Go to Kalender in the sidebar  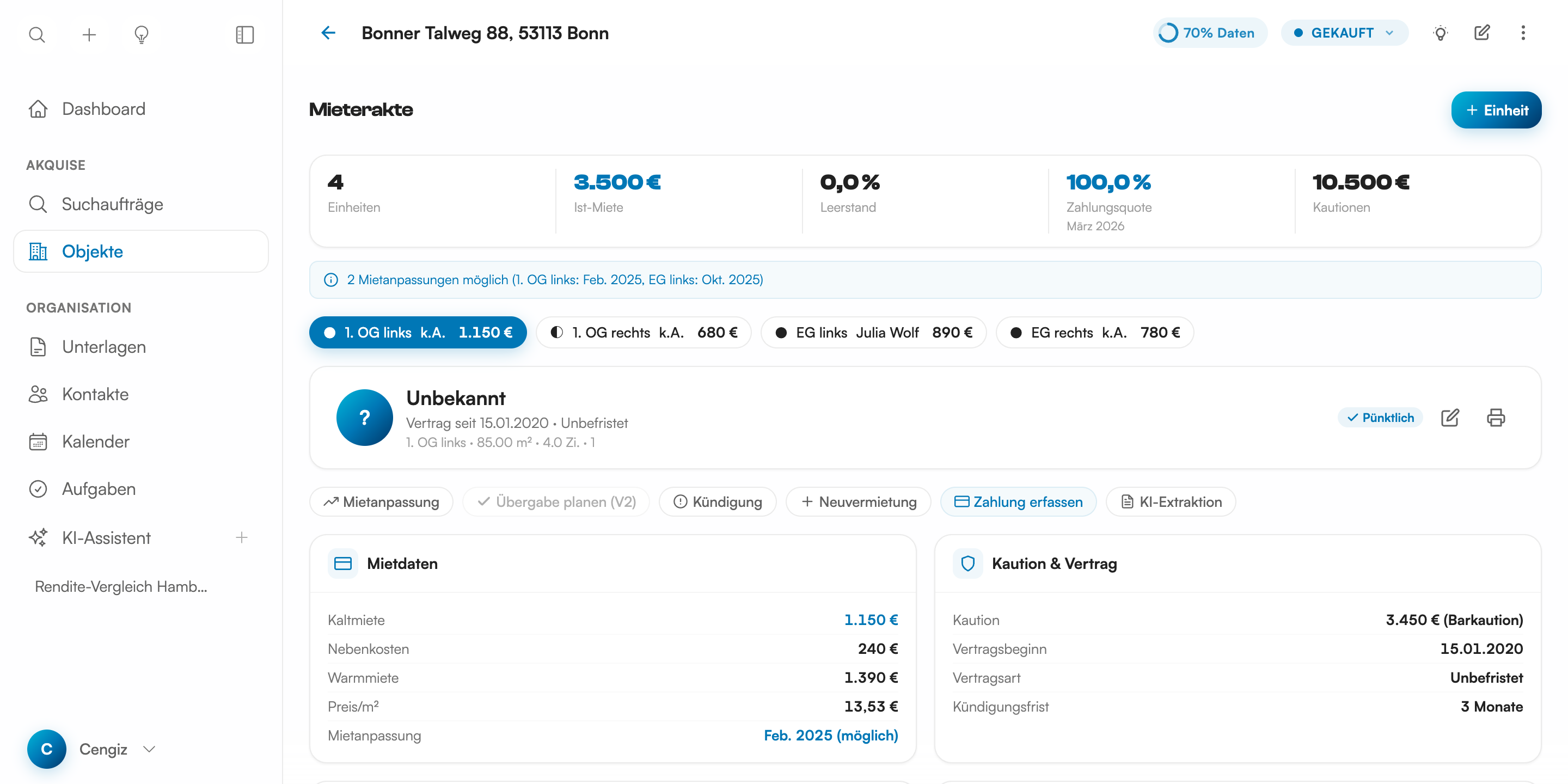tap(96, 442)
